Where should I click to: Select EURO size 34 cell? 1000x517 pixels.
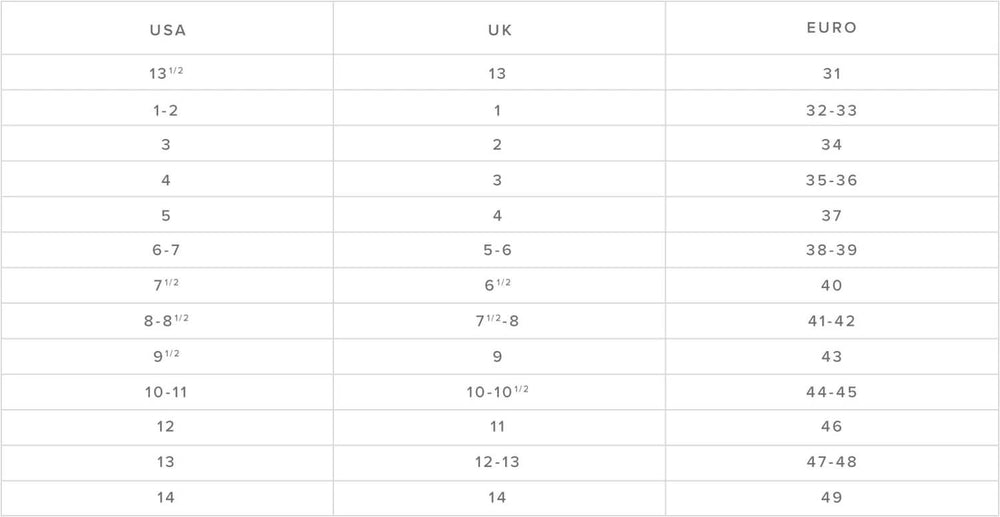(831, 145)
